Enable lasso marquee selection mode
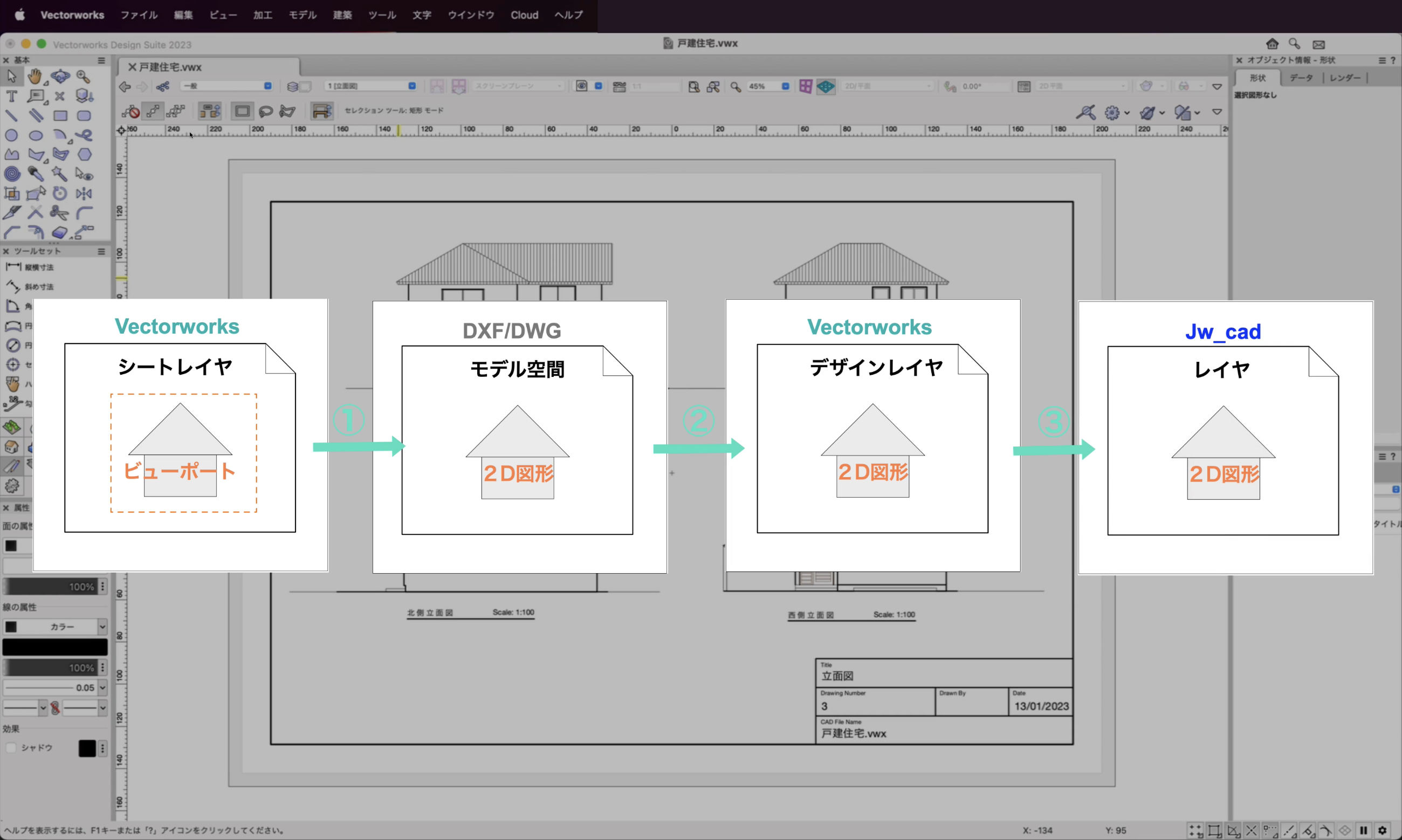 pos(265,111)
